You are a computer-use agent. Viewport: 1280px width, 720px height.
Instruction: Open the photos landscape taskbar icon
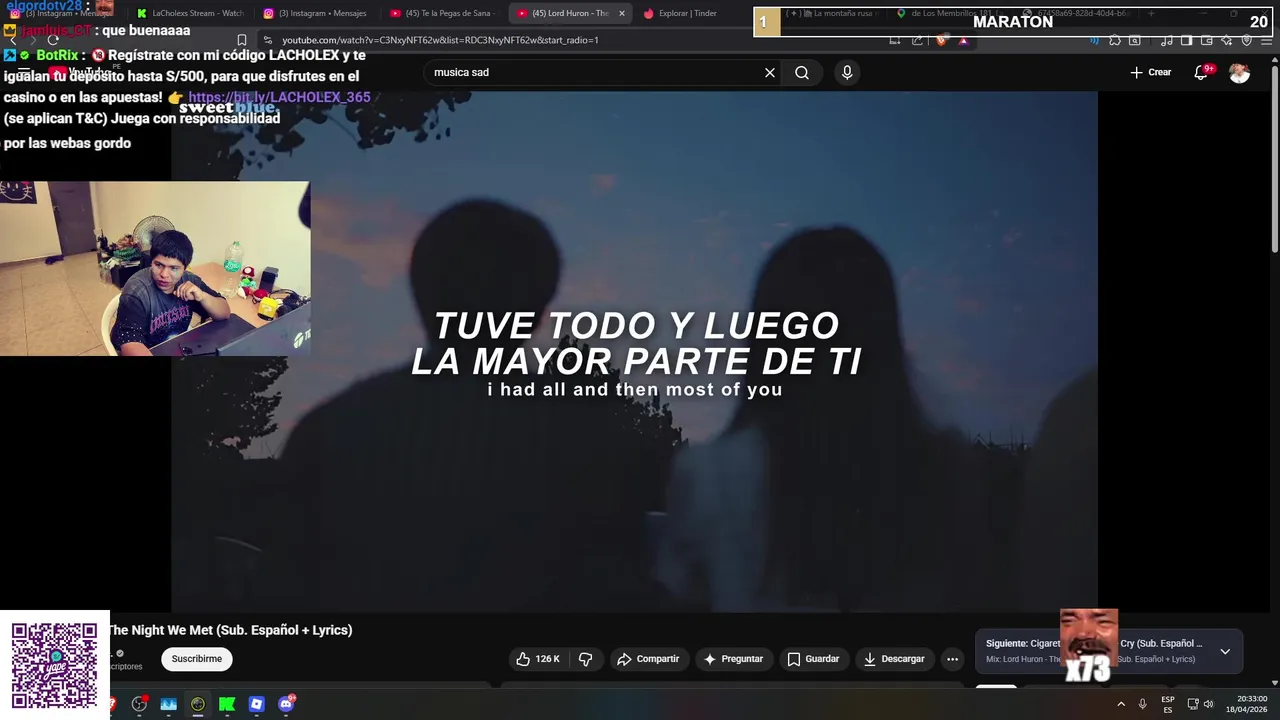tap(168, 704)
